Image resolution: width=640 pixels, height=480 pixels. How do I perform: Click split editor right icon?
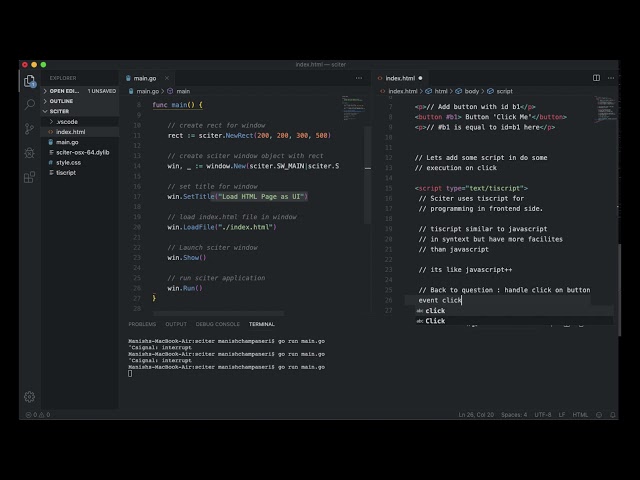pos(596,78)
